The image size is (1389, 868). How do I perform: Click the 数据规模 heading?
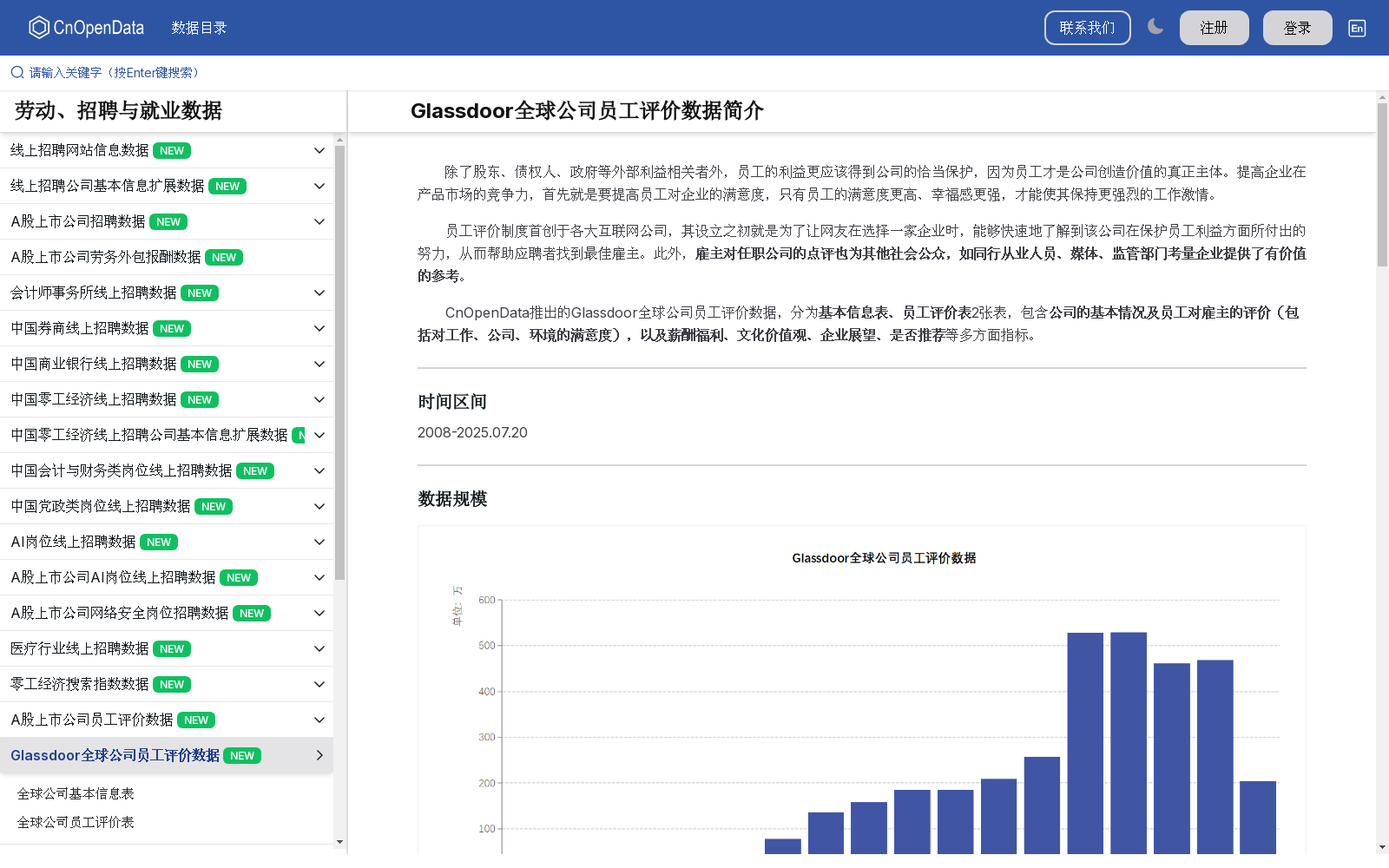(x=452, y=499)
